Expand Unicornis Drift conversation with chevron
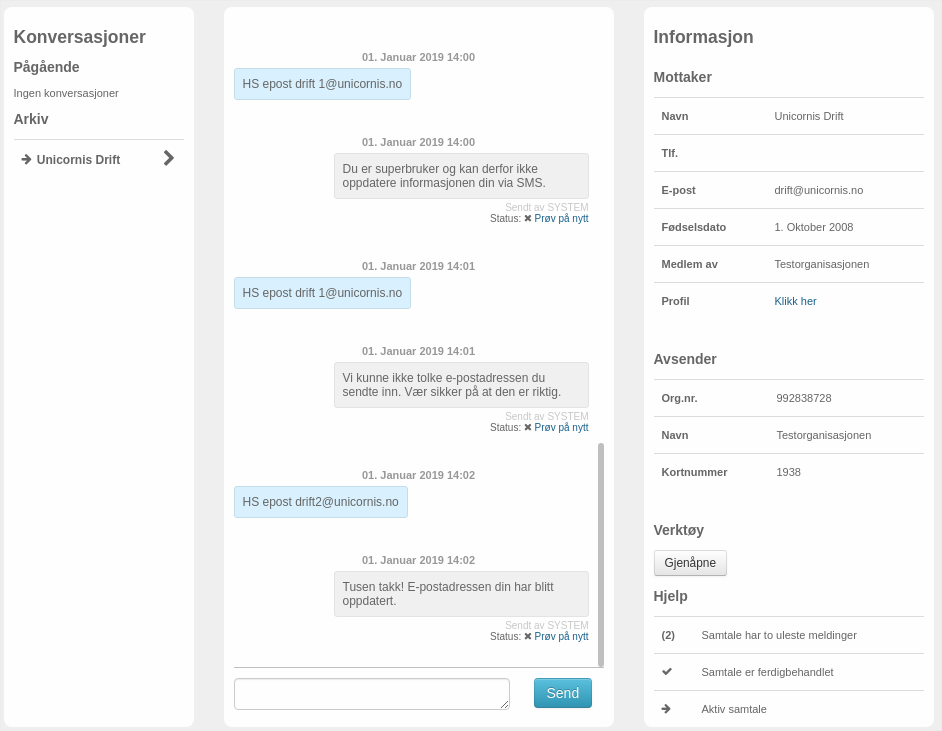Image resolution: width=942 pixels, height=731 pixels. 169,158
